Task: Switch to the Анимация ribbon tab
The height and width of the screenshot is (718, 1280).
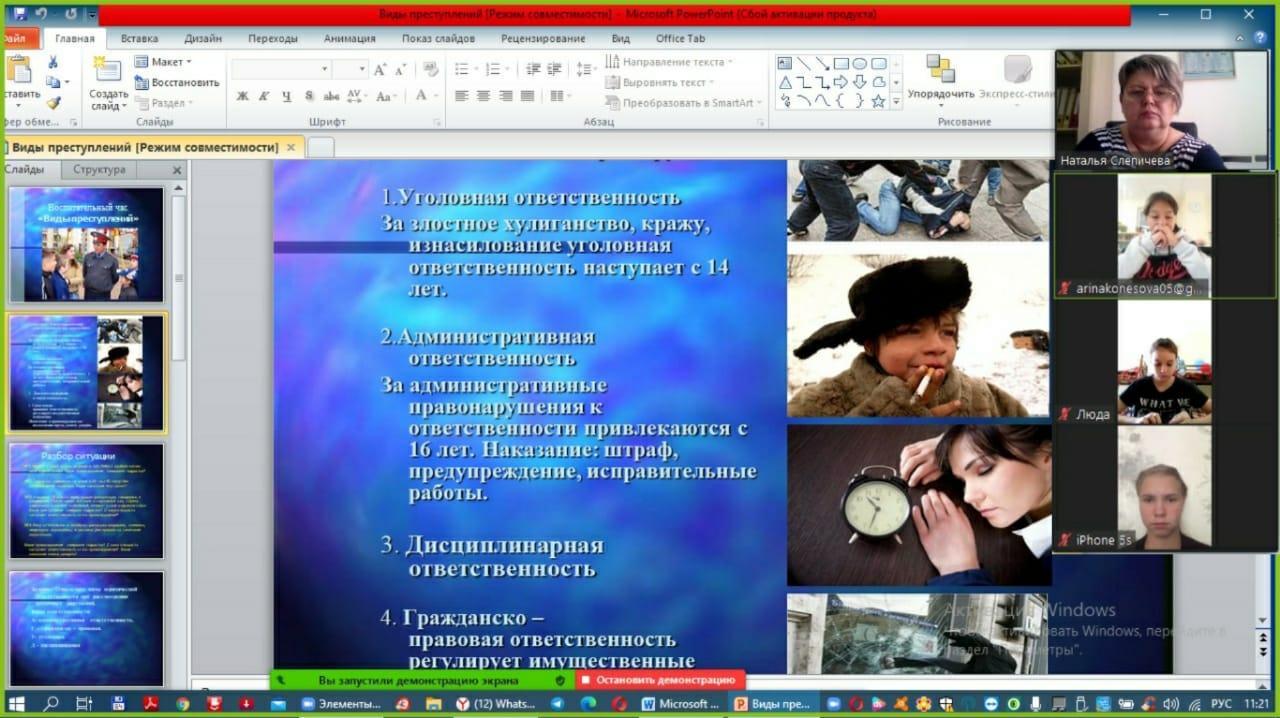Action: pyautogui.click(x=349, y=38)
